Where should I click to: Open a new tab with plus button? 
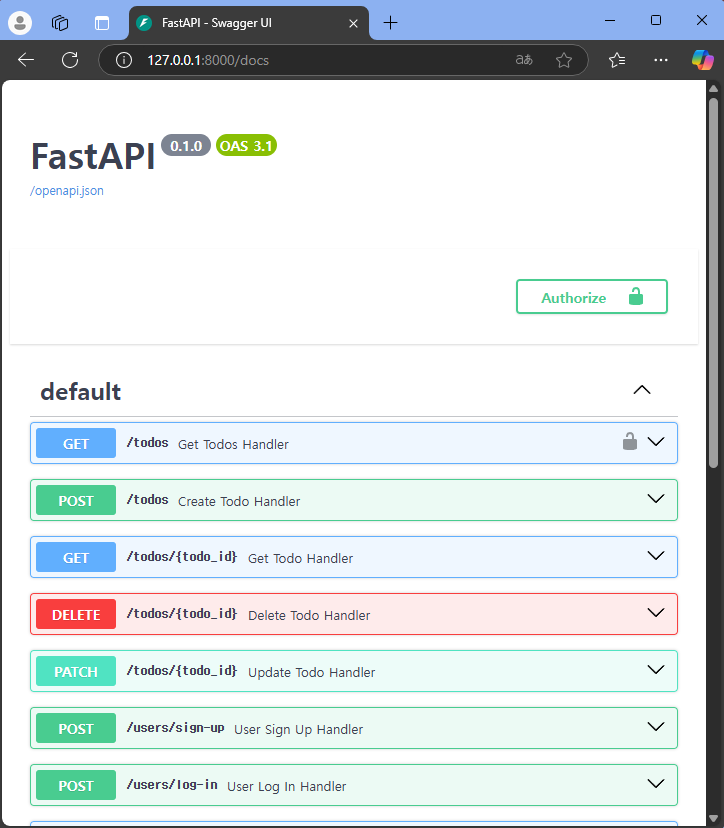coord(390,23)
